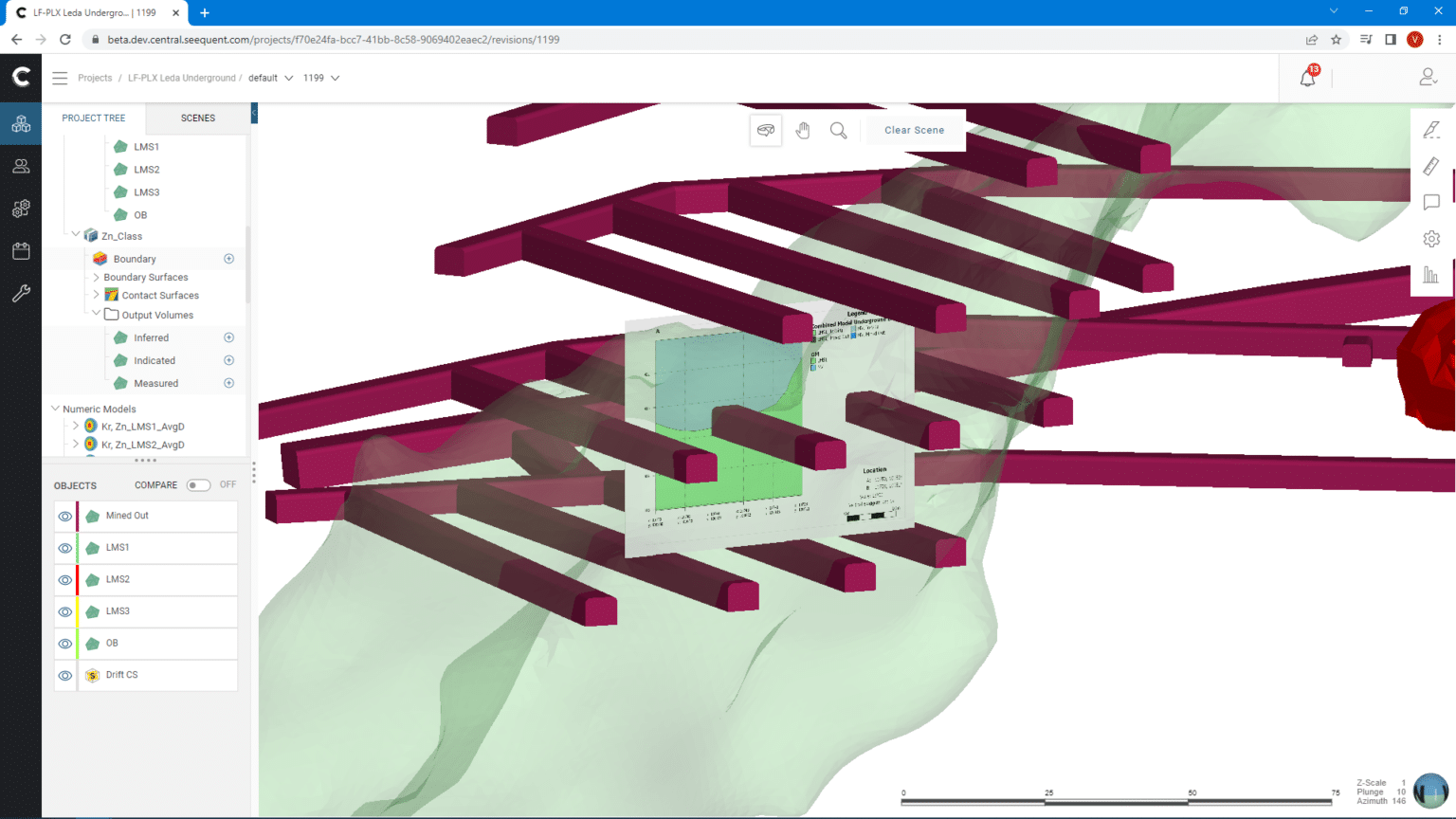
Task: Open the histogram chart tool
Action: click(1430, 275)
